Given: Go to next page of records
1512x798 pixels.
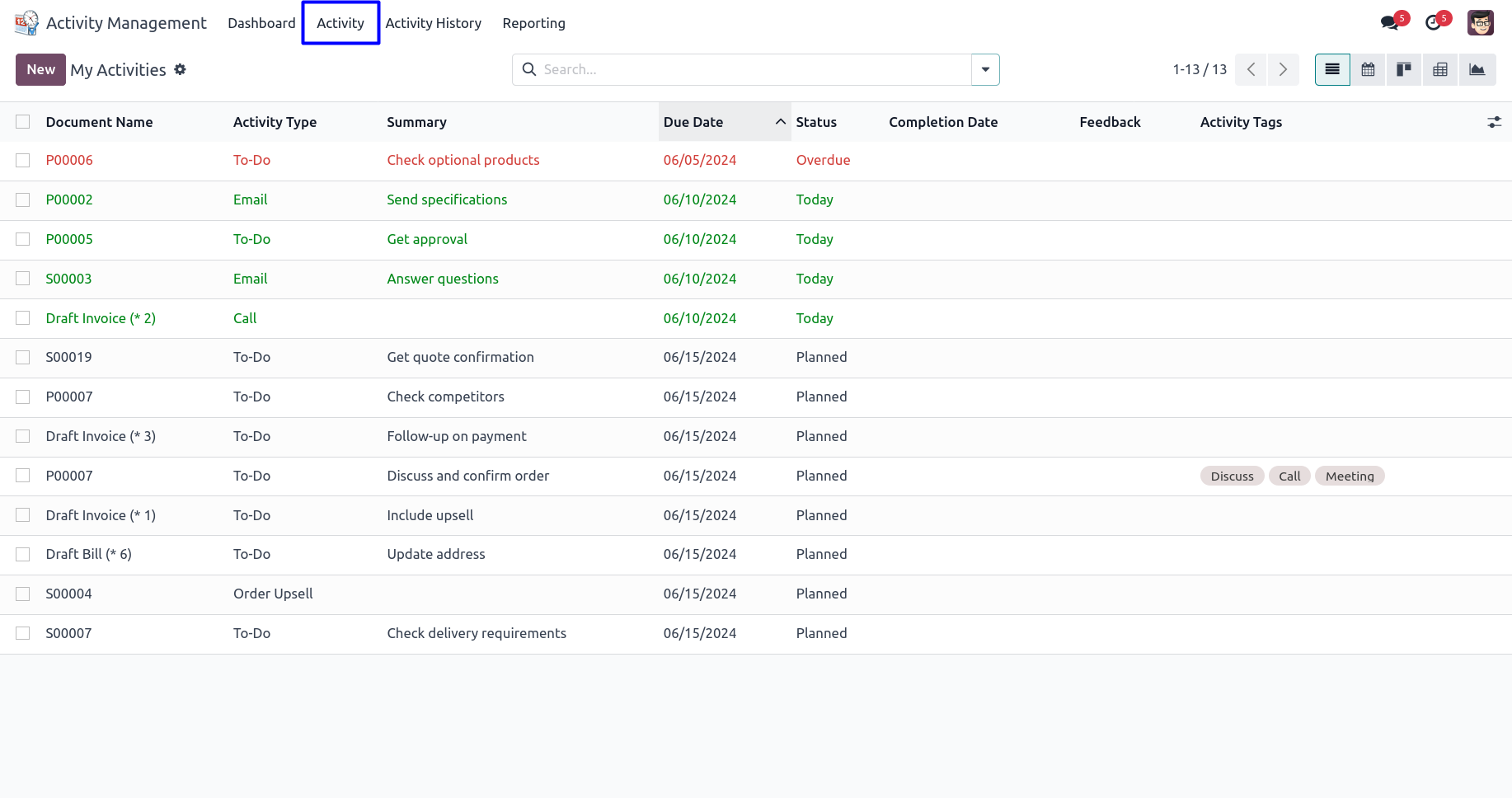Looking at the screenshot, I should 1283,70.
